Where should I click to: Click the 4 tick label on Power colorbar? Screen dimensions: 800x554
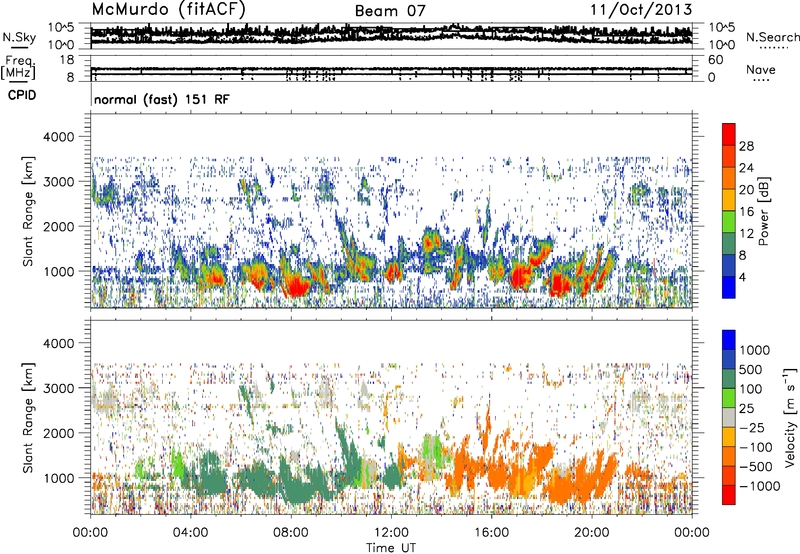[x=742, y=277]
